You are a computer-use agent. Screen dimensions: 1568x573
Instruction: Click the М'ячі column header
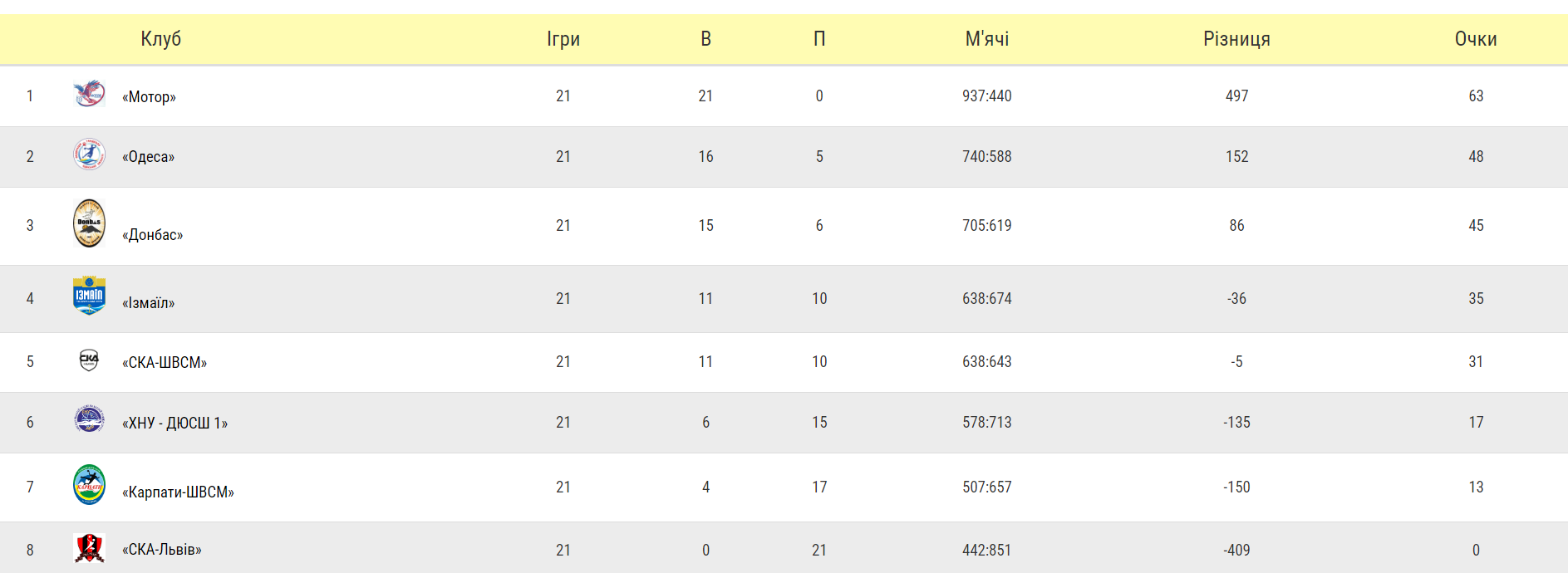pos(987,39)
